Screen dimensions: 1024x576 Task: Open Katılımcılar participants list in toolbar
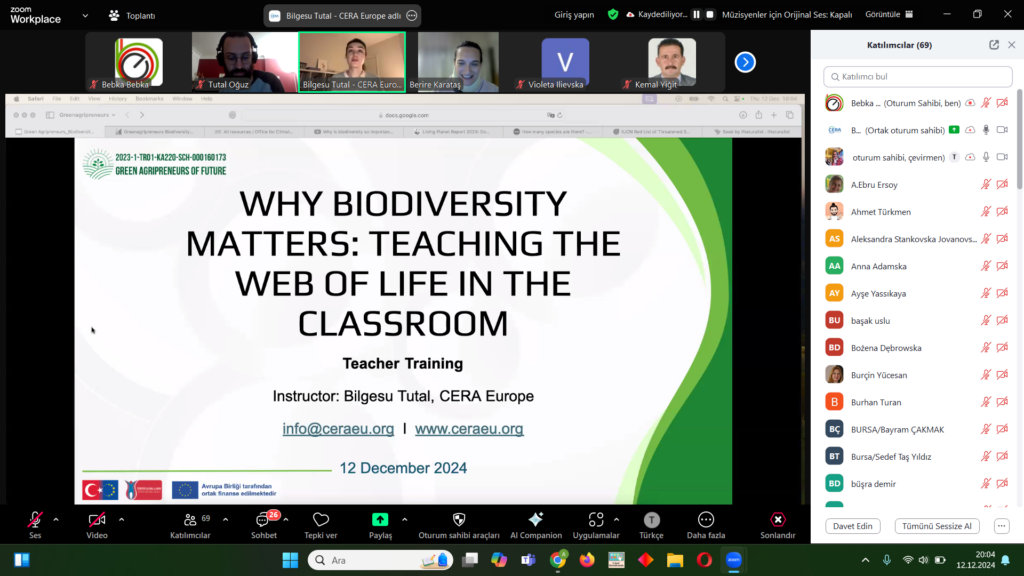pyautogui.click(x=190, y=520)
